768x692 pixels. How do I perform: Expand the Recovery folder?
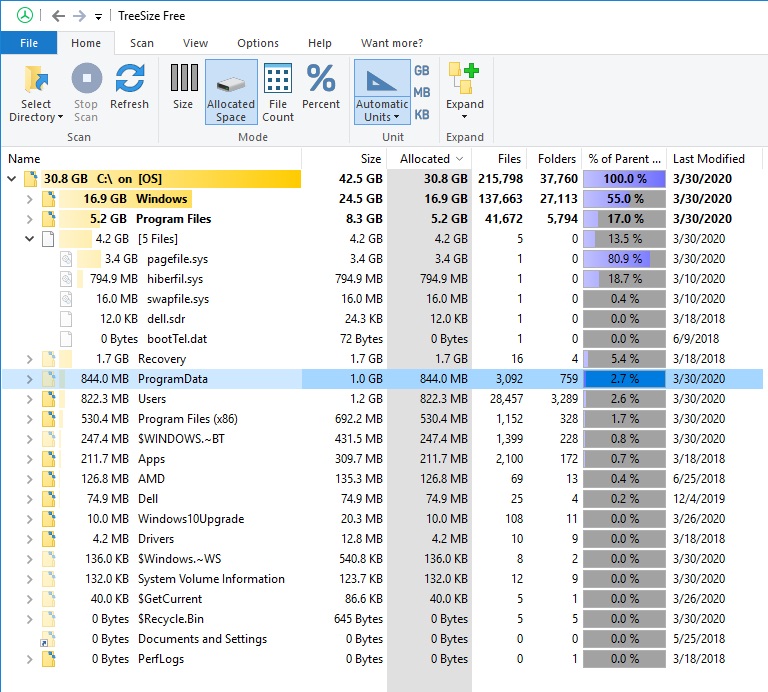pos(29,359)
